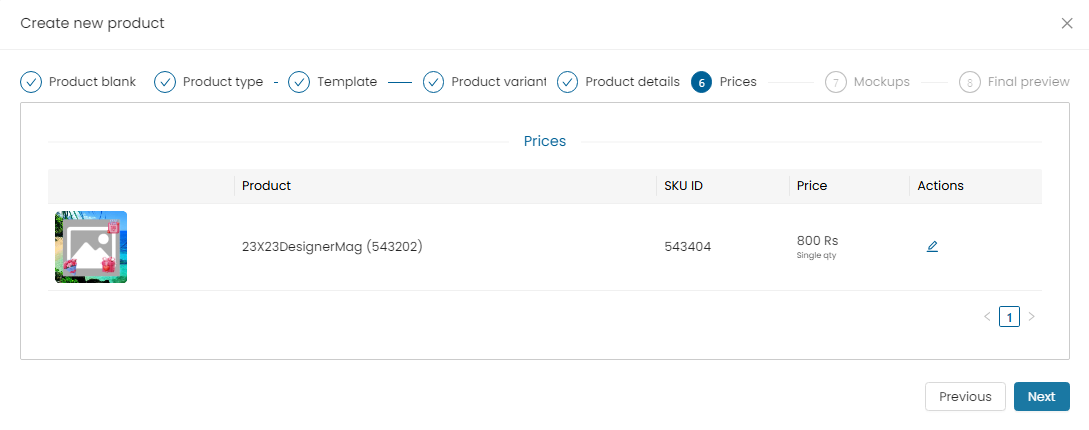
Task: Select page 1 in pagination
Action: click(1009, 317)
